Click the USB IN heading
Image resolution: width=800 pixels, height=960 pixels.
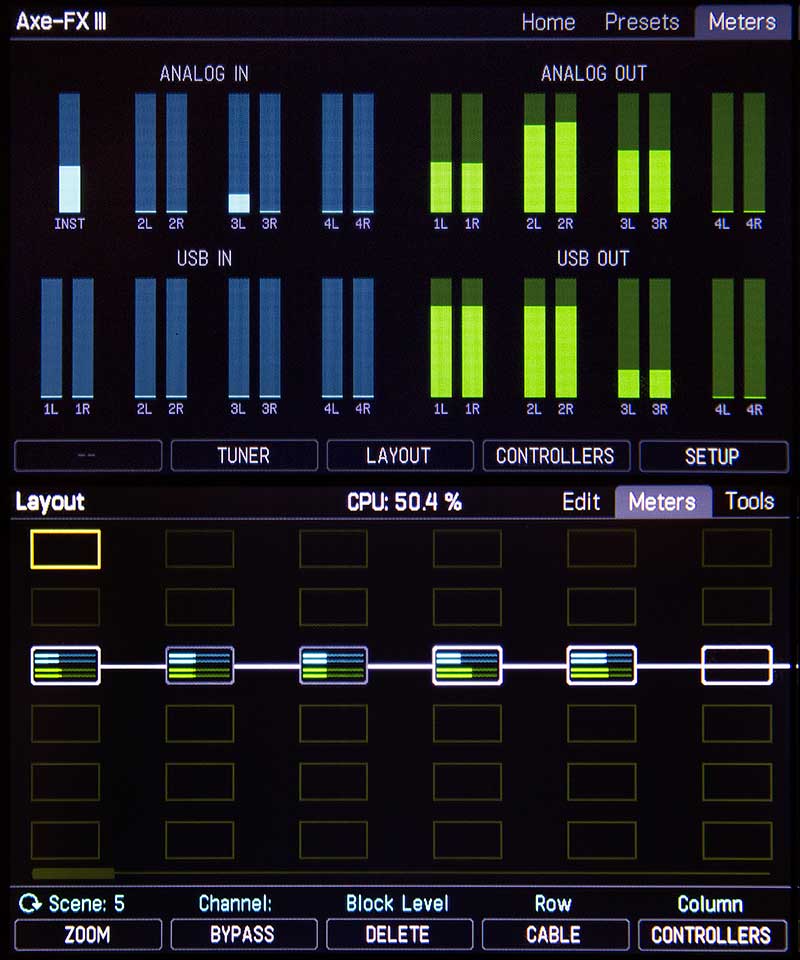pos(204,258)
